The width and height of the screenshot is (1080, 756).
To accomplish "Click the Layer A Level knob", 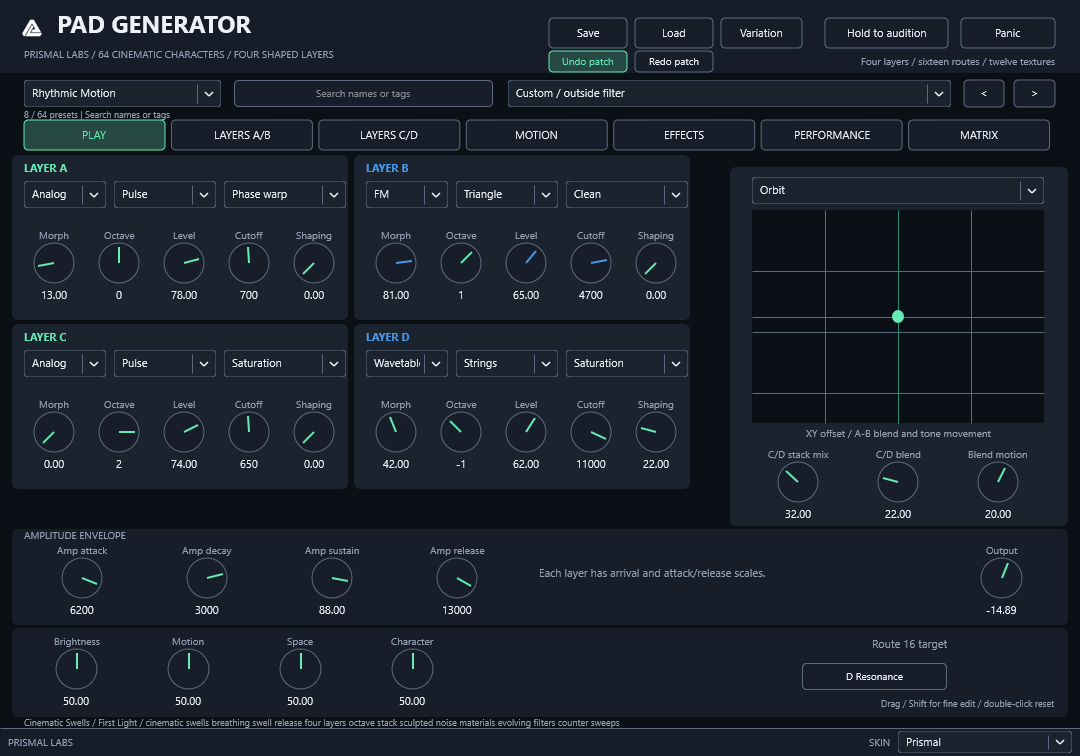I will 184,263.
